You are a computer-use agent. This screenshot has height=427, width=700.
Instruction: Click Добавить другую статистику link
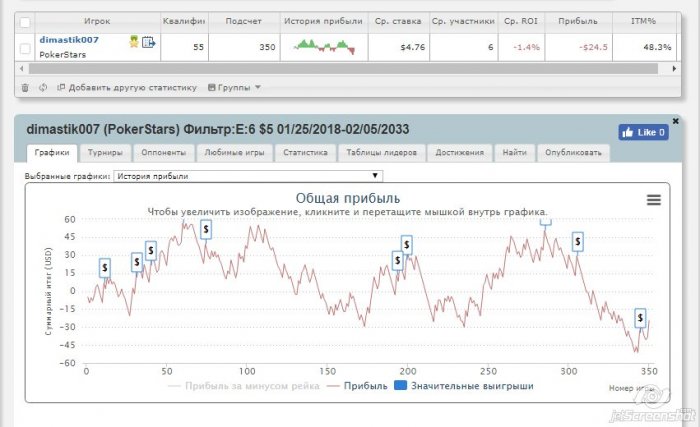[x=127, y=88]
